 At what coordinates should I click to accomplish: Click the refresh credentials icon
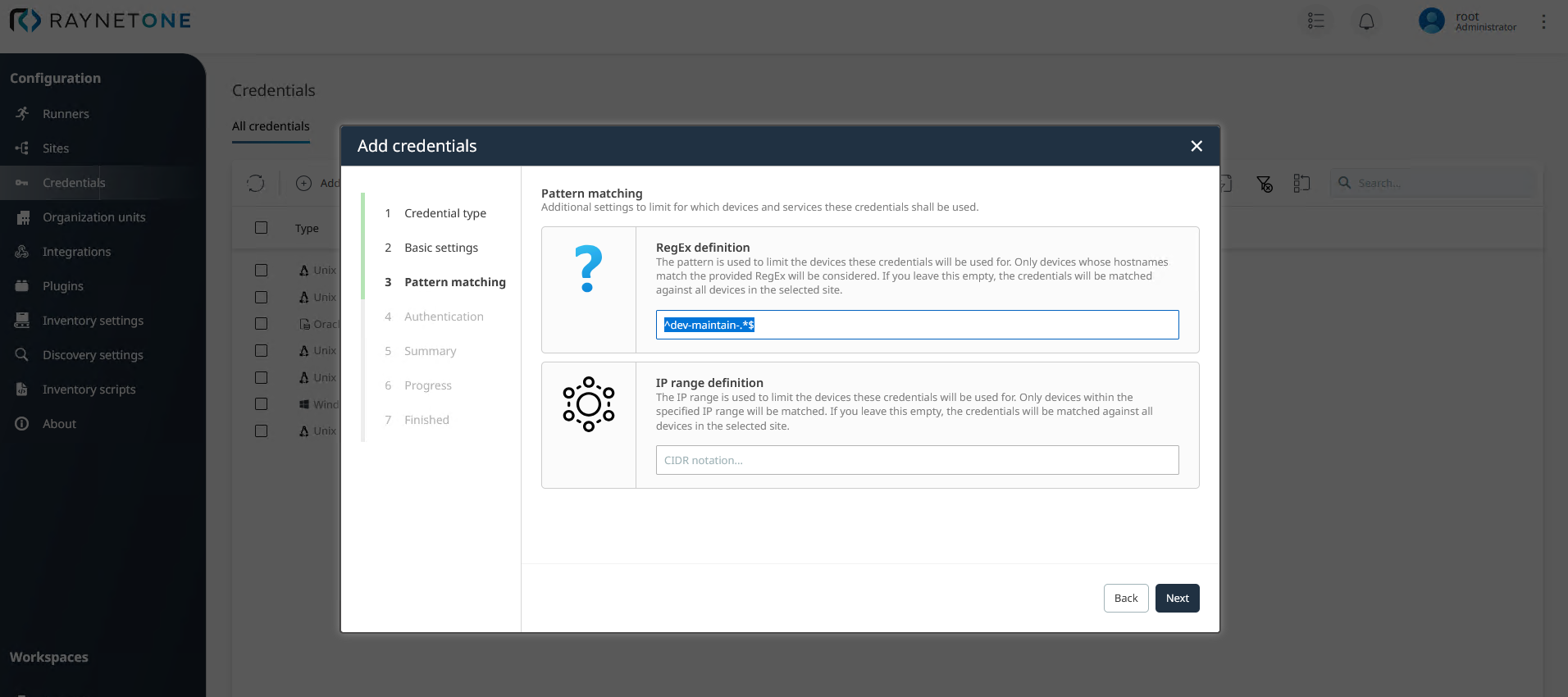pyautogui.click(x=256, y=183)
